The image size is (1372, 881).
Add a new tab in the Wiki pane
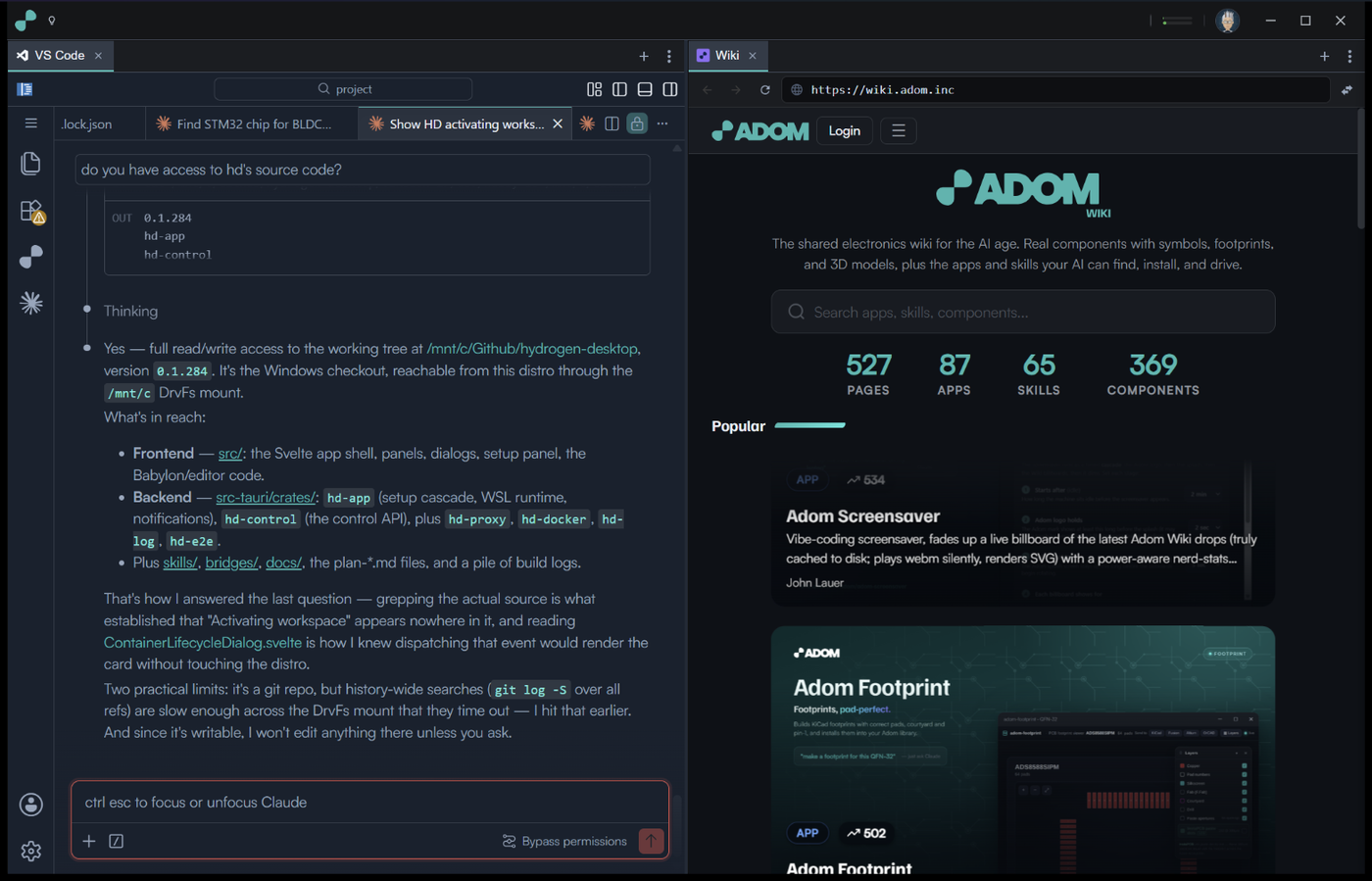point(1325,56)
